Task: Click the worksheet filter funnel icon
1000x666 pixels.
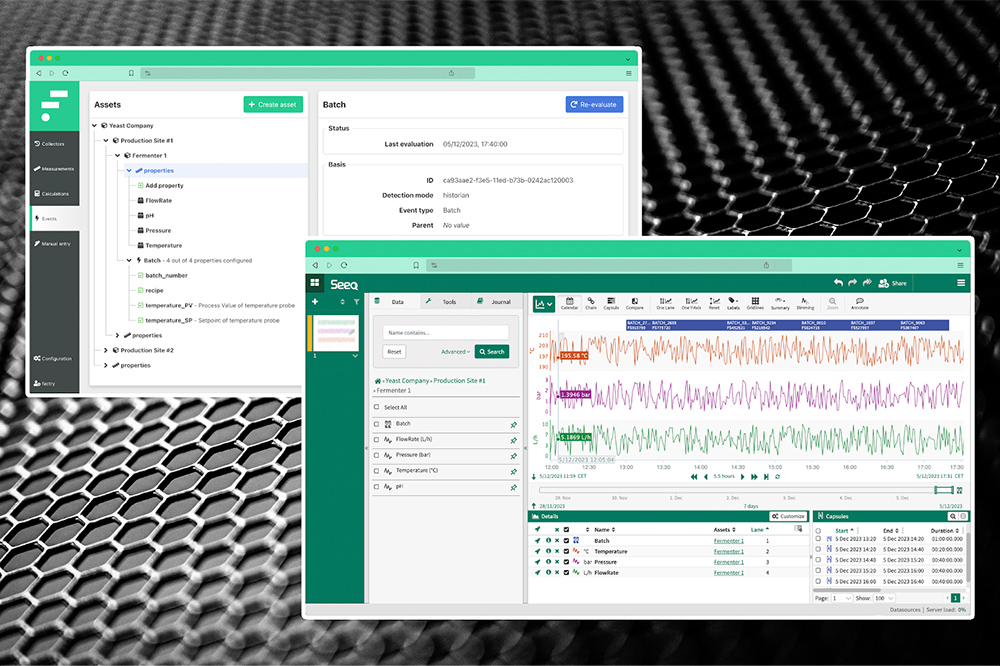Action: (x=357, y=302)
